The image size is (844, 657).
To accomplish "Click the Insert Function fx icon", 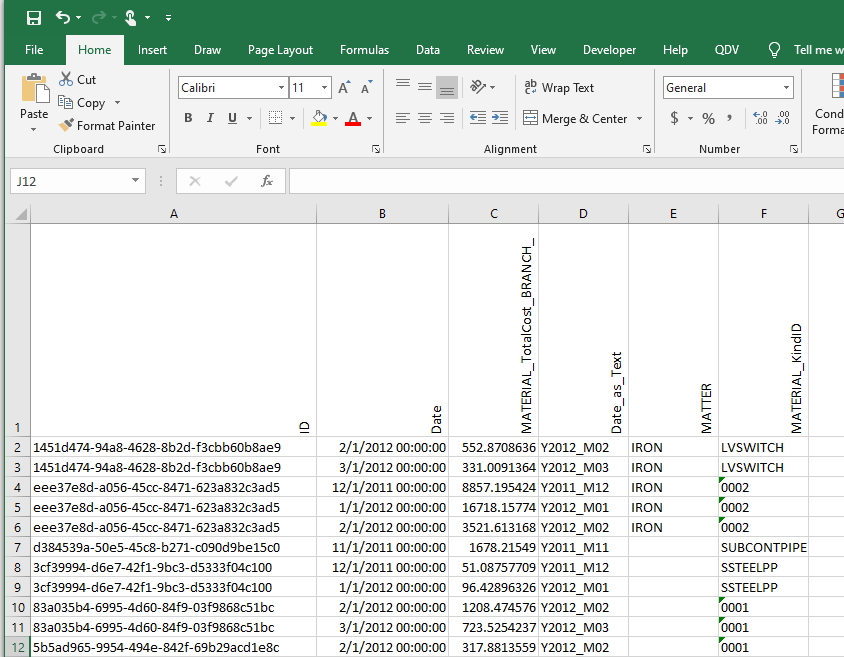I will tap(267, 181).
